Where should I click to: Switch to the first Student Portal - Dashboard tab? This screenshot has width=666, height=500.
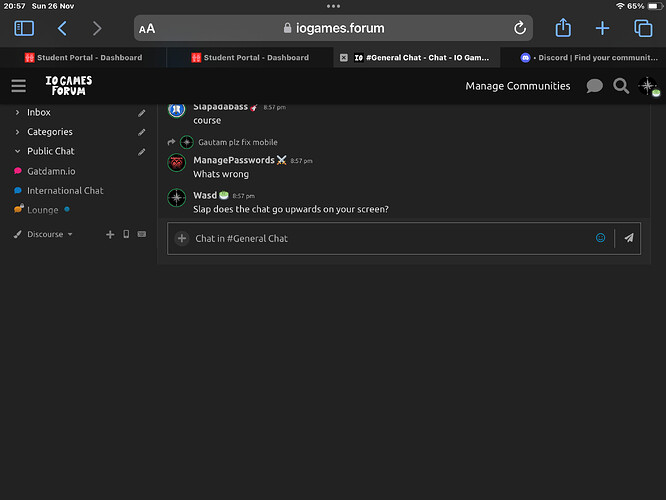(83, 57)
